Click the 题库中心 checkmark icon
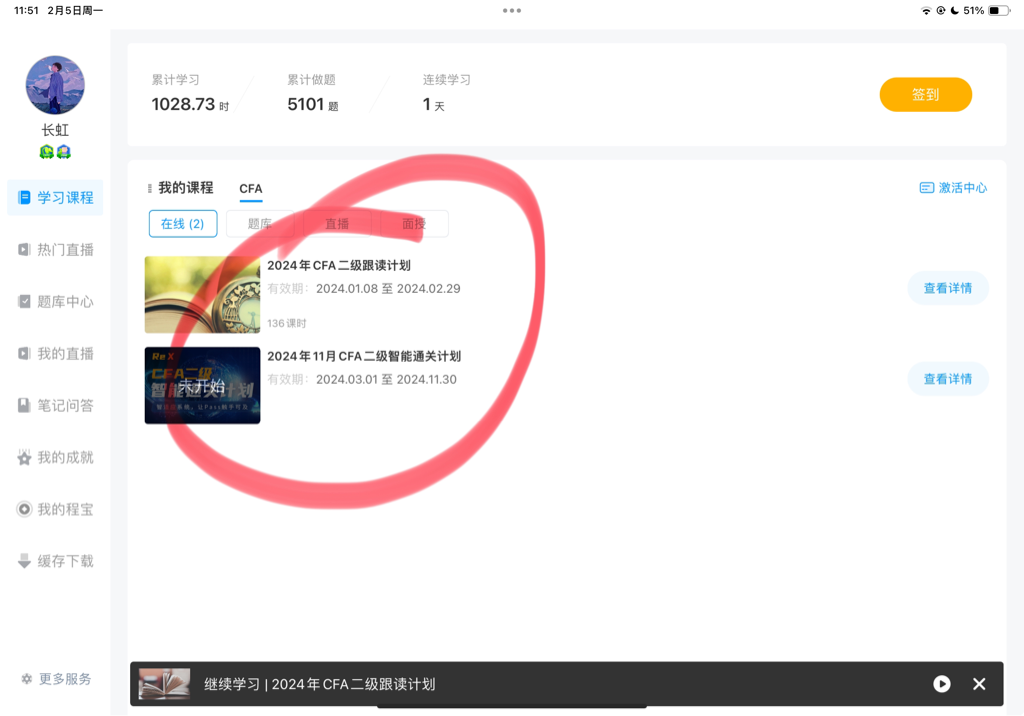The image size is (1024, 716). coord(24,301)
